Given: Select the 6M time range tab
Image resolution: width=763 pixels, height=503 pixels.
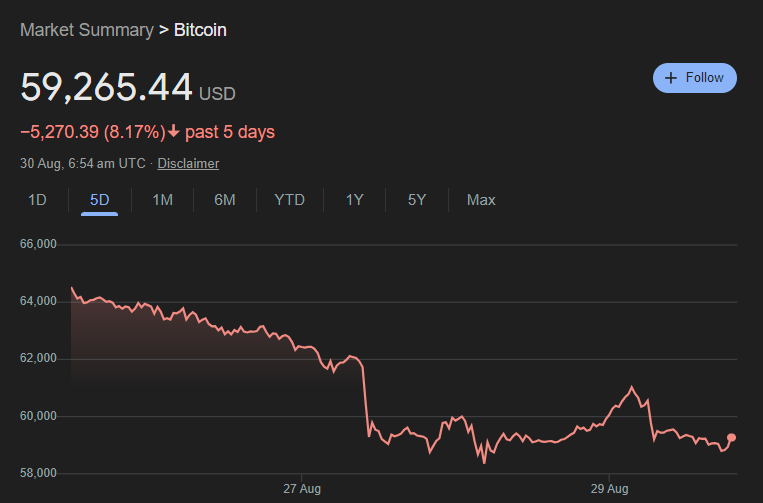Looking at the screenshot, I should point(225,200).
